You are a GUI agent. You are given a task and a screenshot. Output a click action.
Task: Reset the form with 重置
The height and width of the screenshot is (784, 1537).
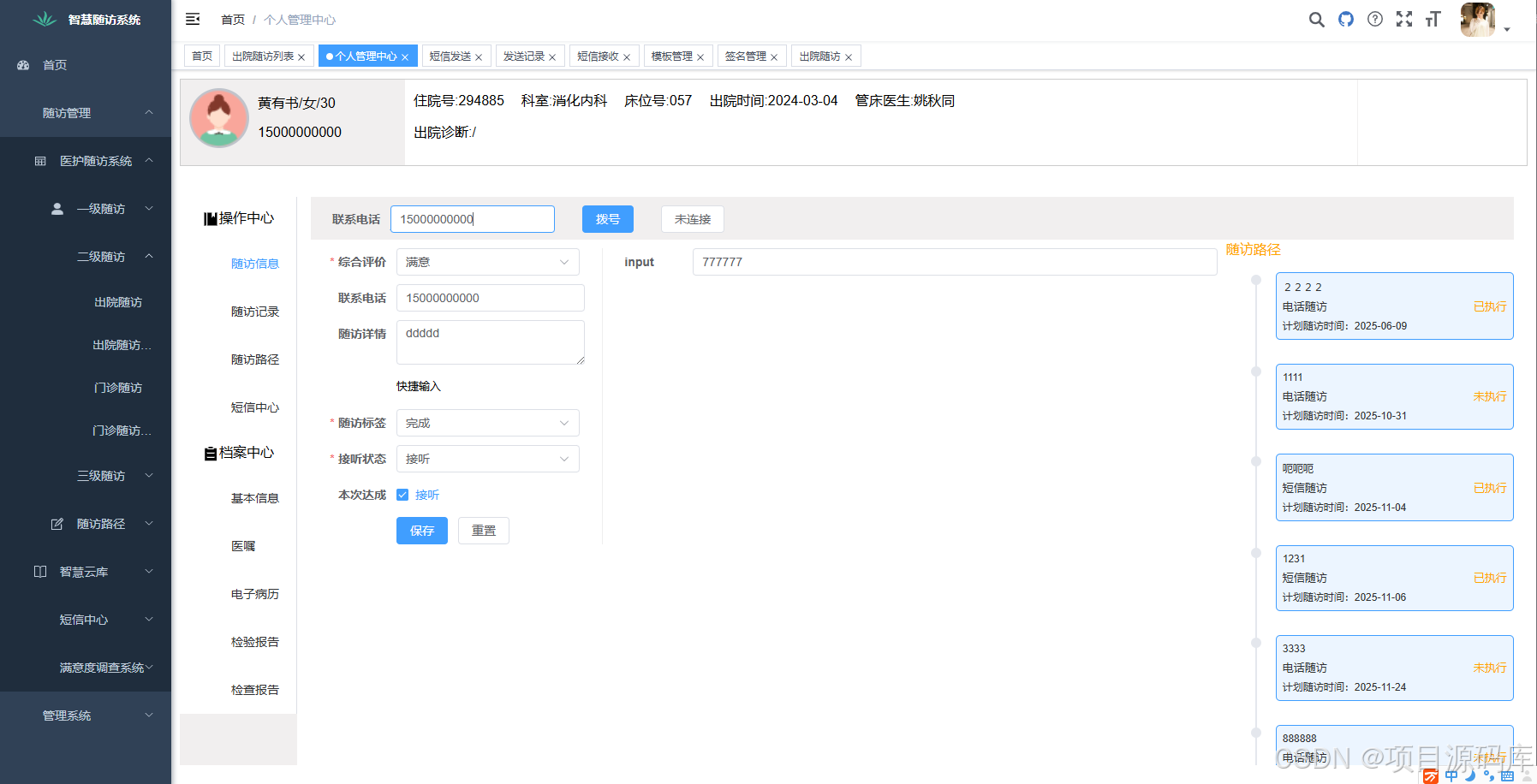484,531
